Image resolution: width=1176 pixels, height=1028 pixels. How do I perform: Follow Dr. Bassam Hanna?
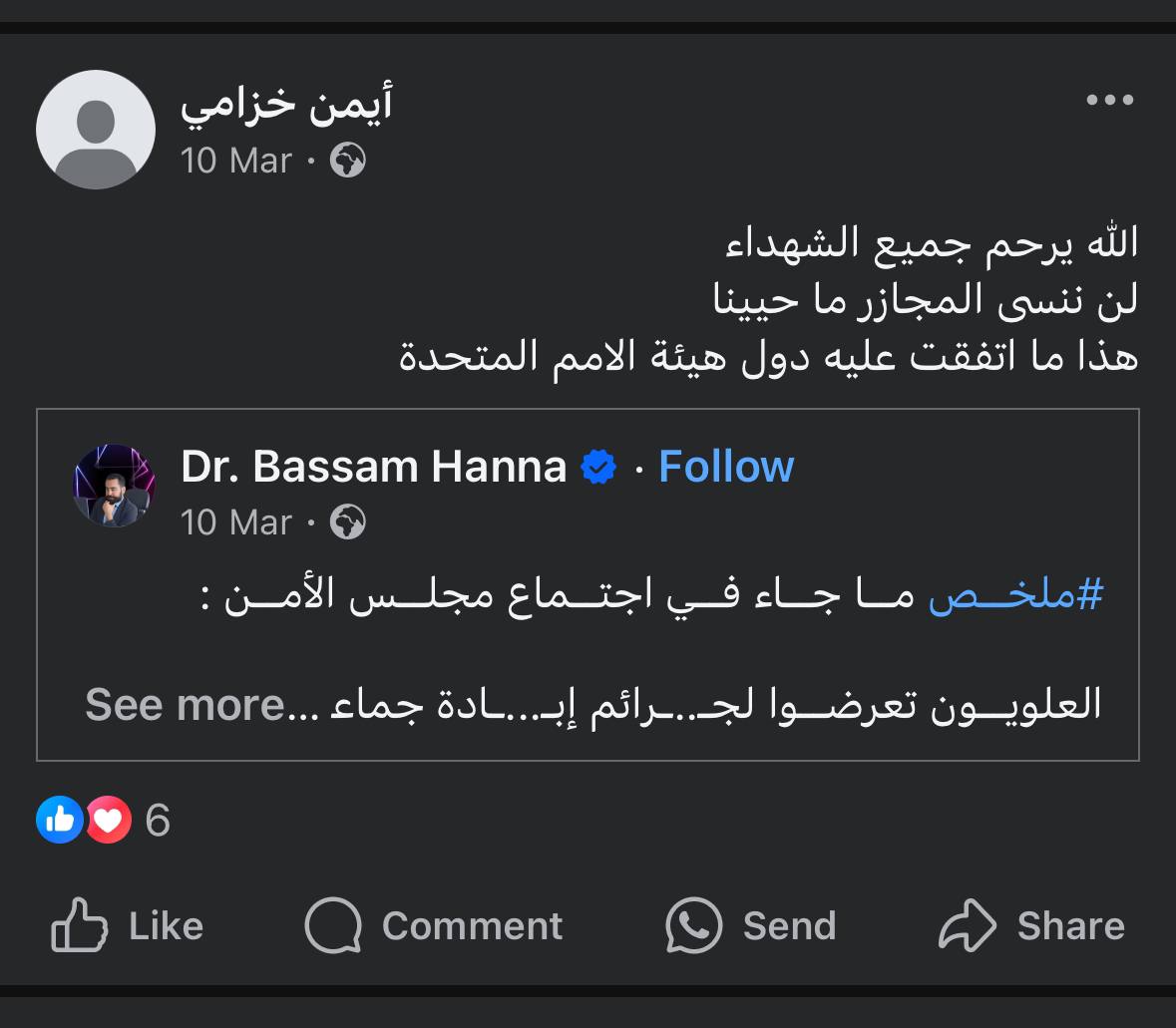tap(726, 467)
